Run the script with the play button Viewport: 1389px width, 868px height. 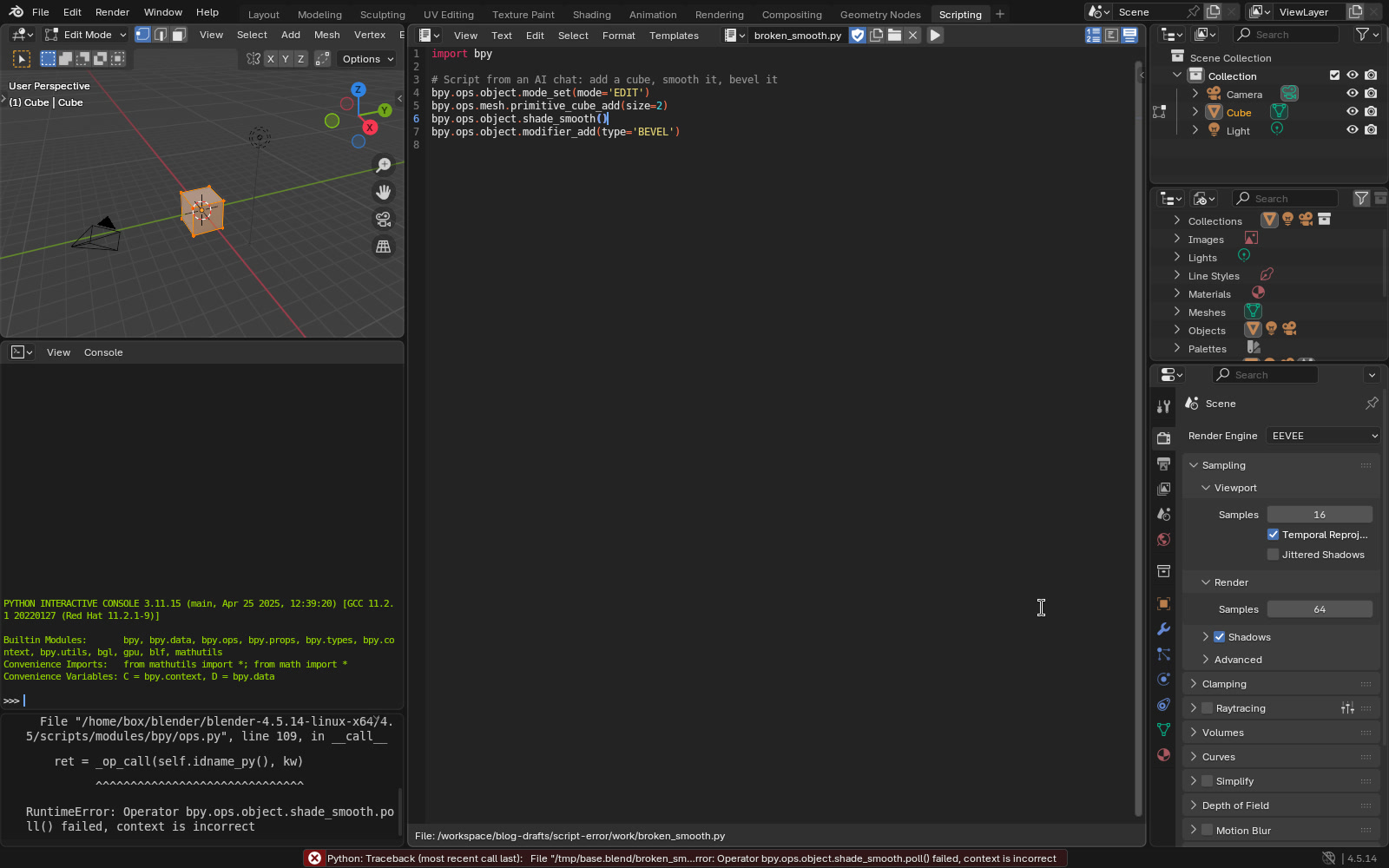(x=935, y=36)
